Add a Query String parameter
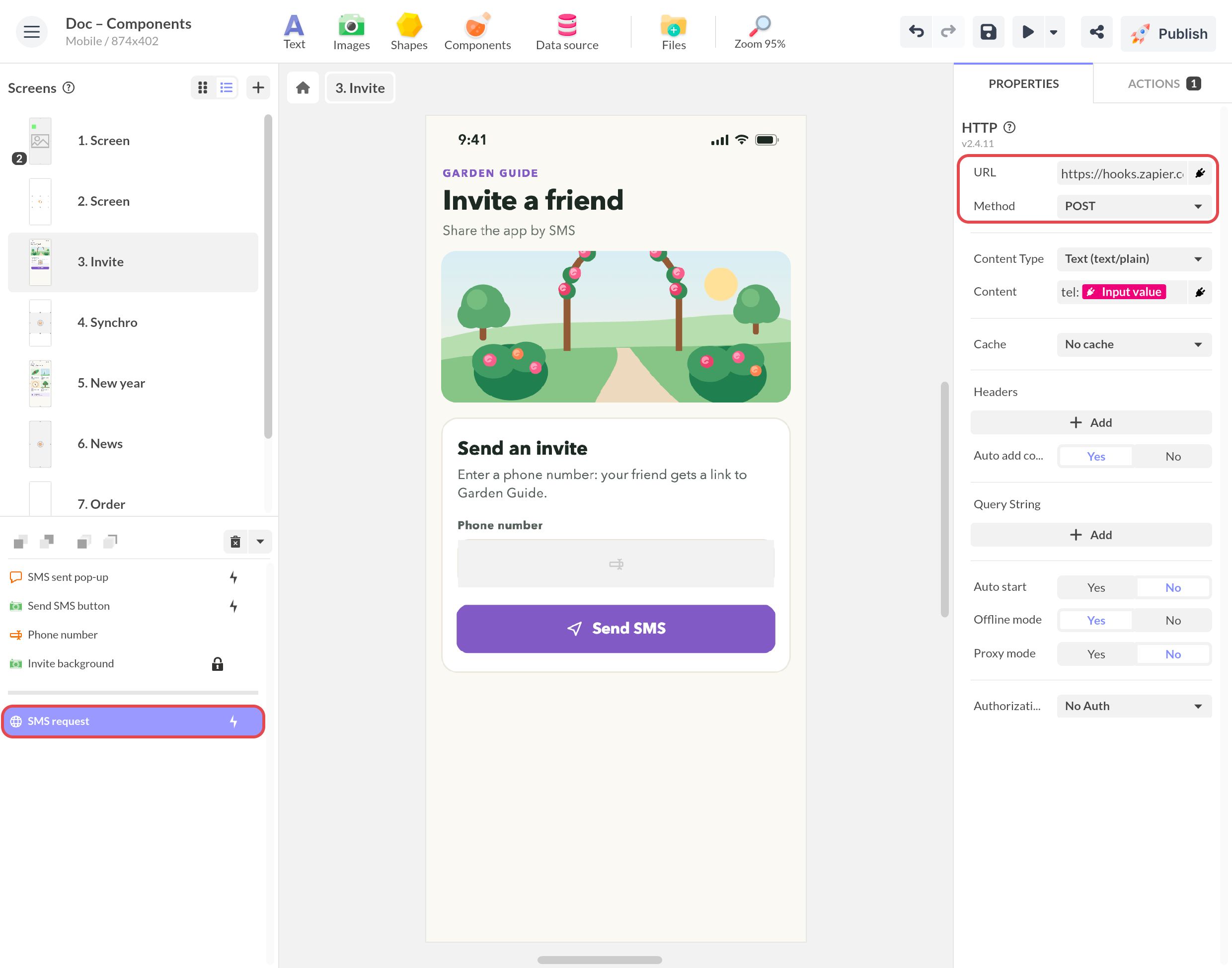This screenshot has height=968, width=1232. 1090,535
